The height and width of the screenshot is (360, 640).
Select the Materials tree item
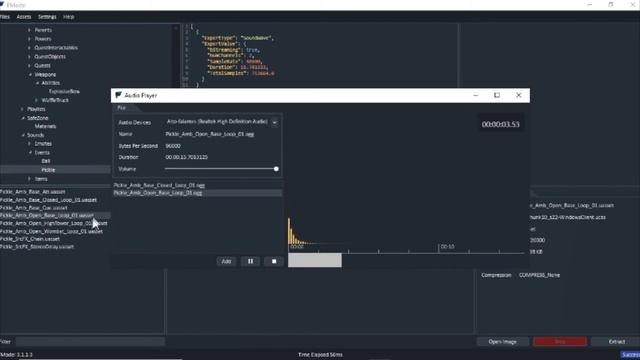pyautogui.click(x=45, y=126)
